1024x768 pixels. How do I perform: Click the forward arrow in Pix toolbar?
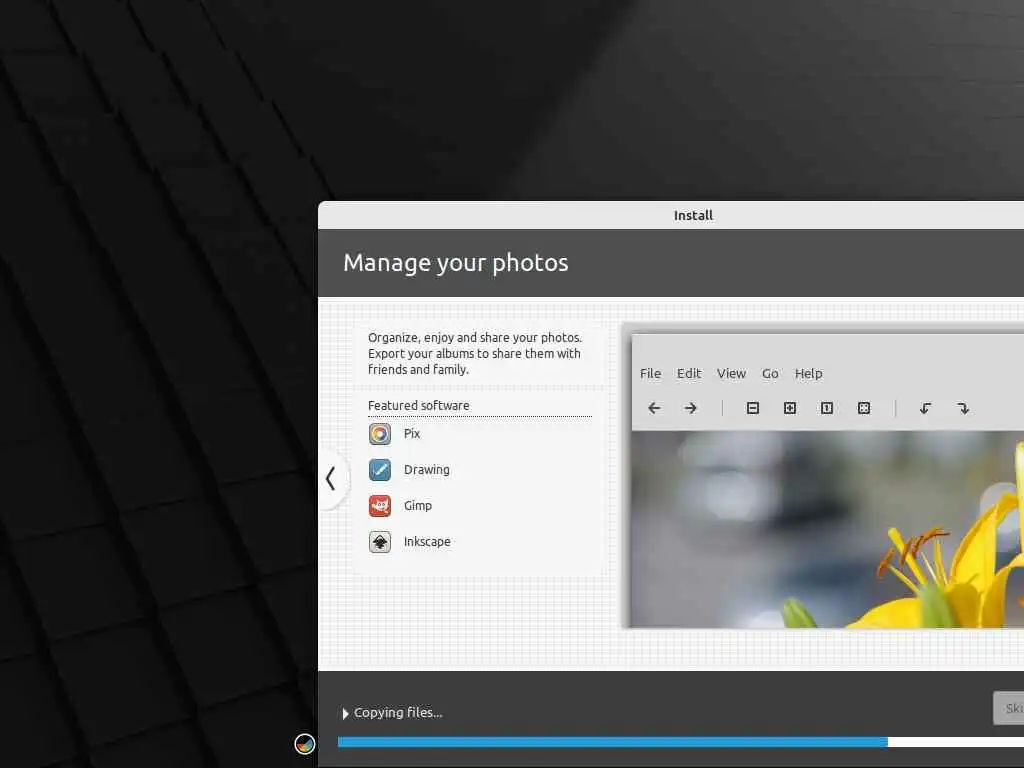tap(690, 409)
